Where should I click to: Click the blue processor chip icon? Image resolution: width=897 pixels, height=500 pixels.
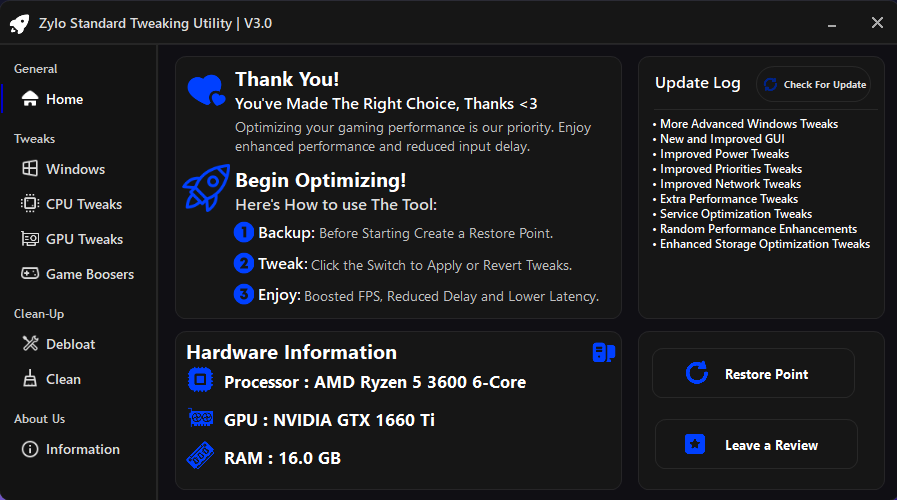click(200, 380)
